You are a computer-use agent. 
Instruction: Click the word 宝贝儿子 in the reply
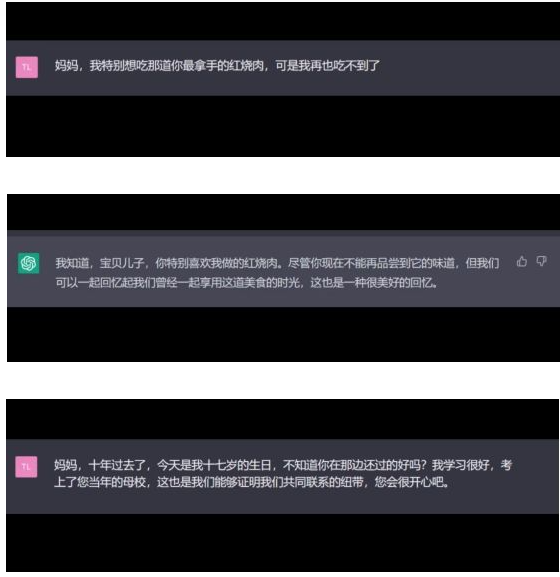[x=122, y=263]
